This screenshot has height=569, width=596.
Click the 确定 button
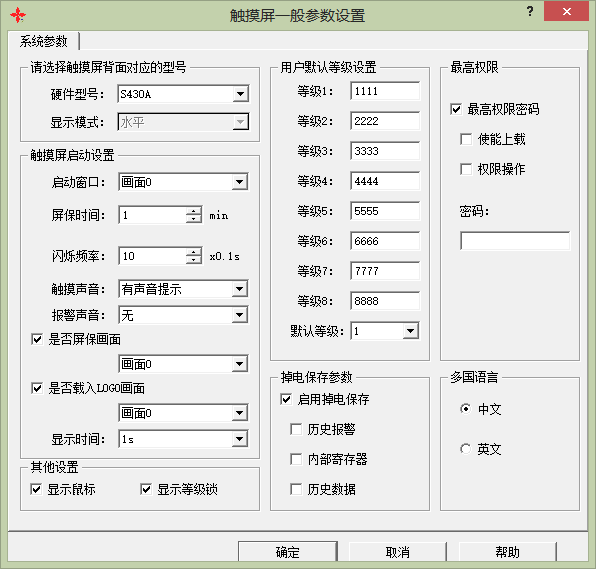click(x=288, y=552)
